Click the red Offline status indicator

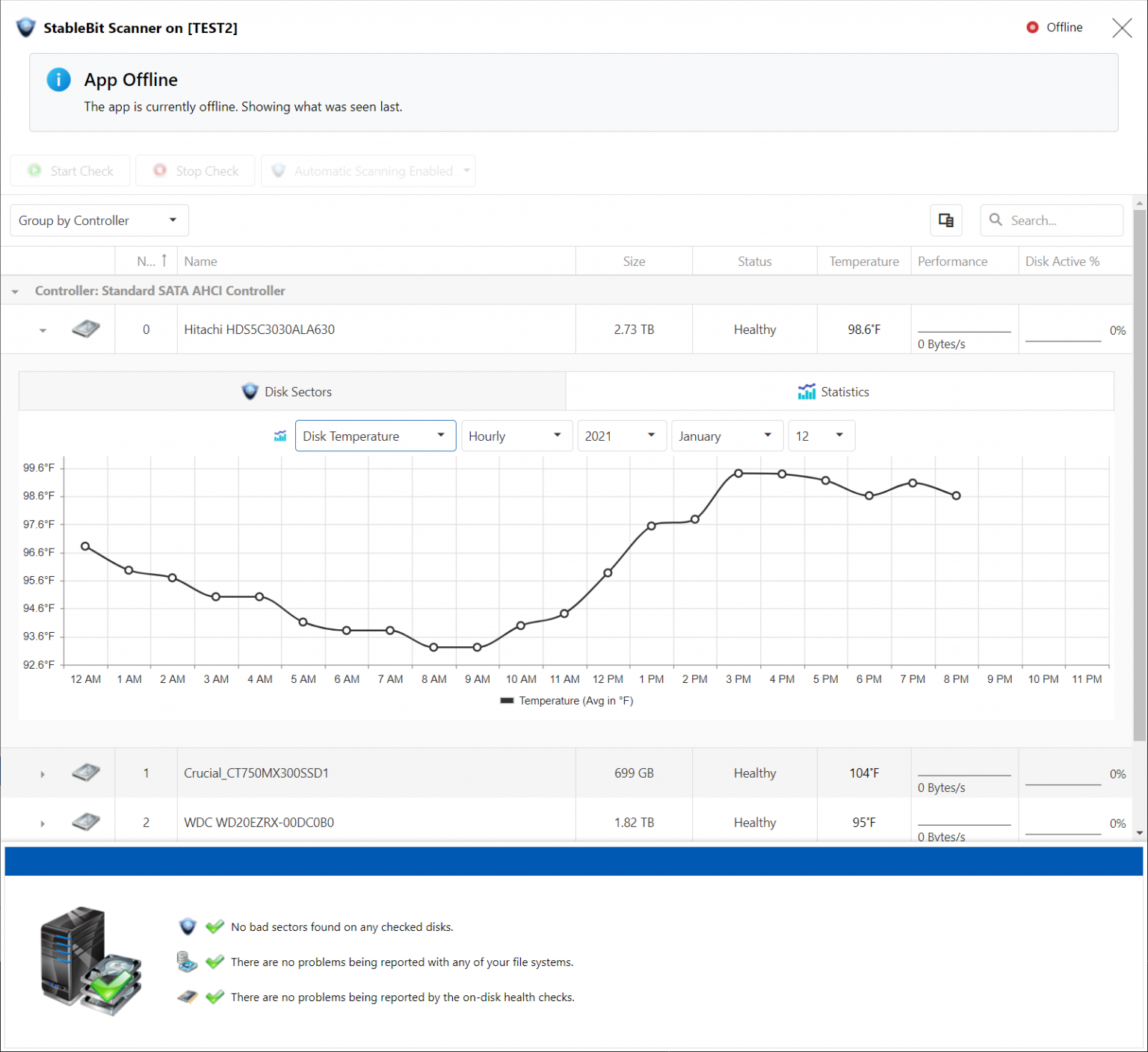pos(1033,27)
